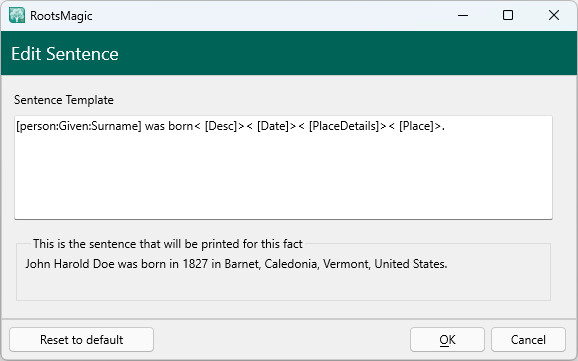Click inside the Sentence Template text box

[283, 168]
